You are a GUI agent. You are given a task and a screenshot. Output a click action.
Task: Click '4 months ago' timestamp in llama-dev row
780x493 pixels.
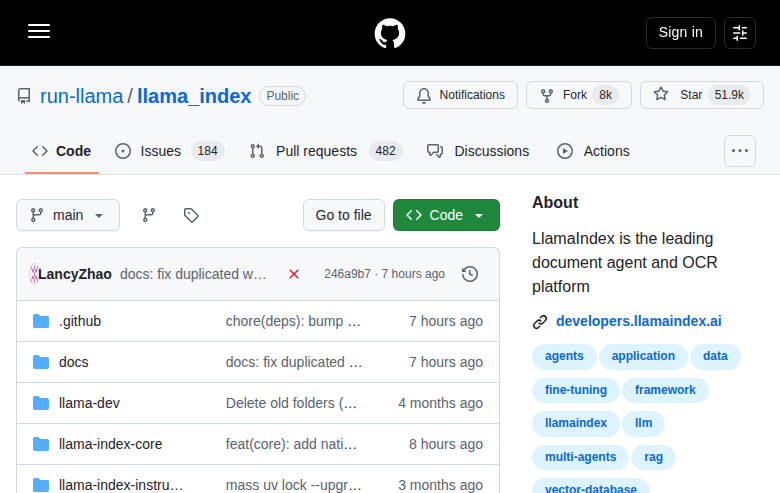click(x=440, y=403)
